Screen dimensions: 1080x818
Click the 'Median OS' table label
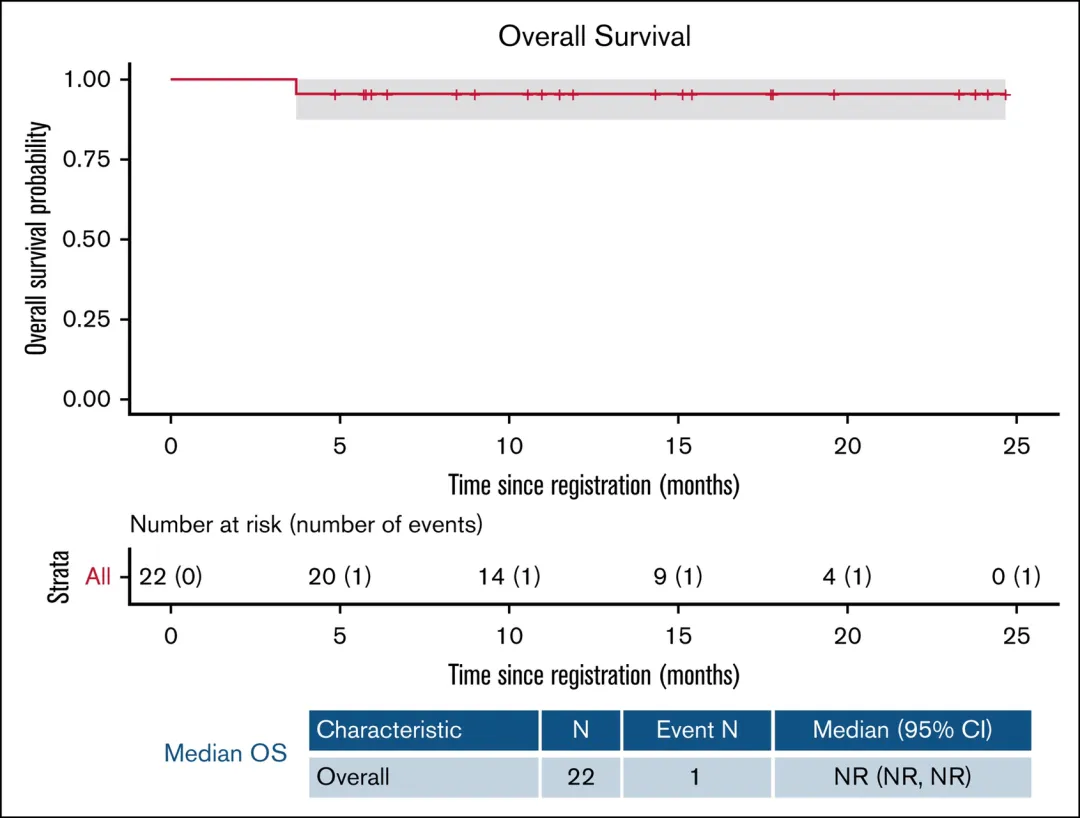pos(225,753)
